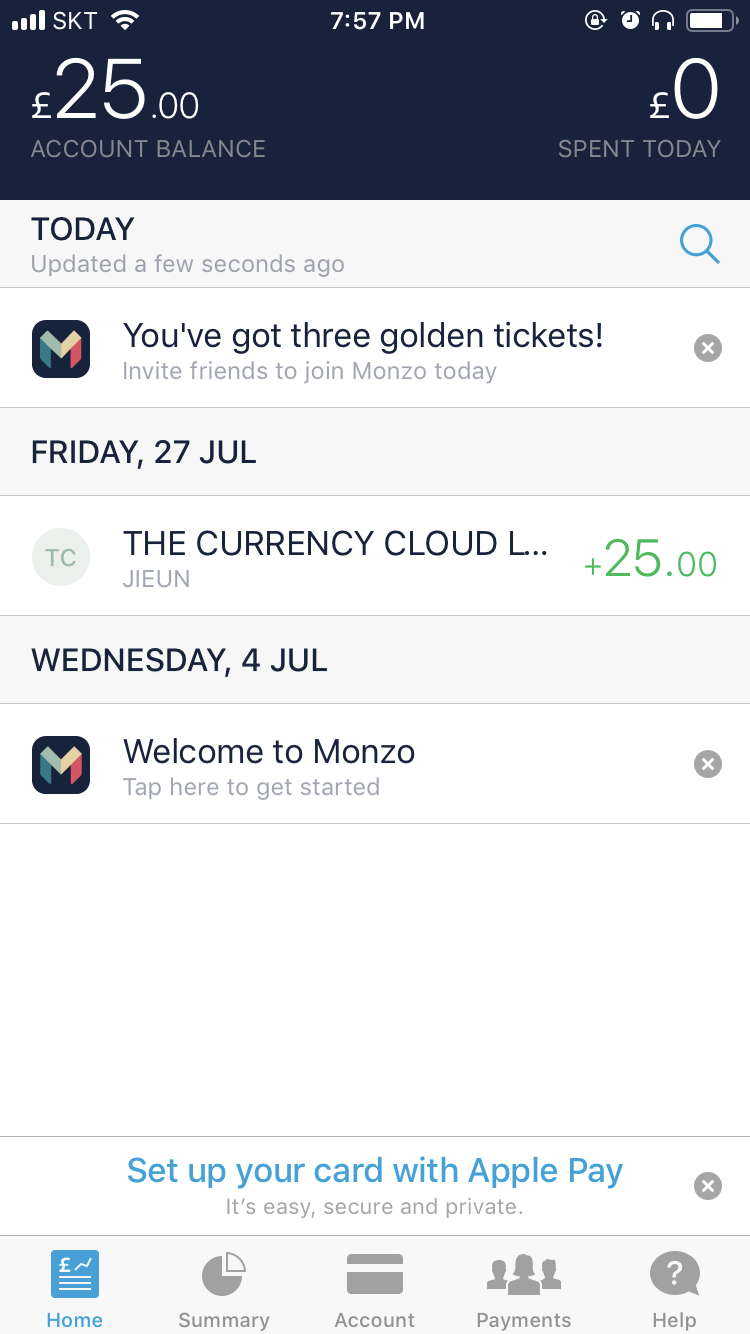Tap the TC merchant avatar circle
This screenshot has height=1334, width=750.
point(61,557)
